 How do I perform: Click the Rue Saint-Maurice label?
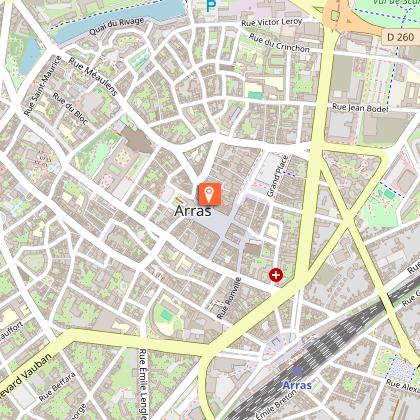point(43,86)
